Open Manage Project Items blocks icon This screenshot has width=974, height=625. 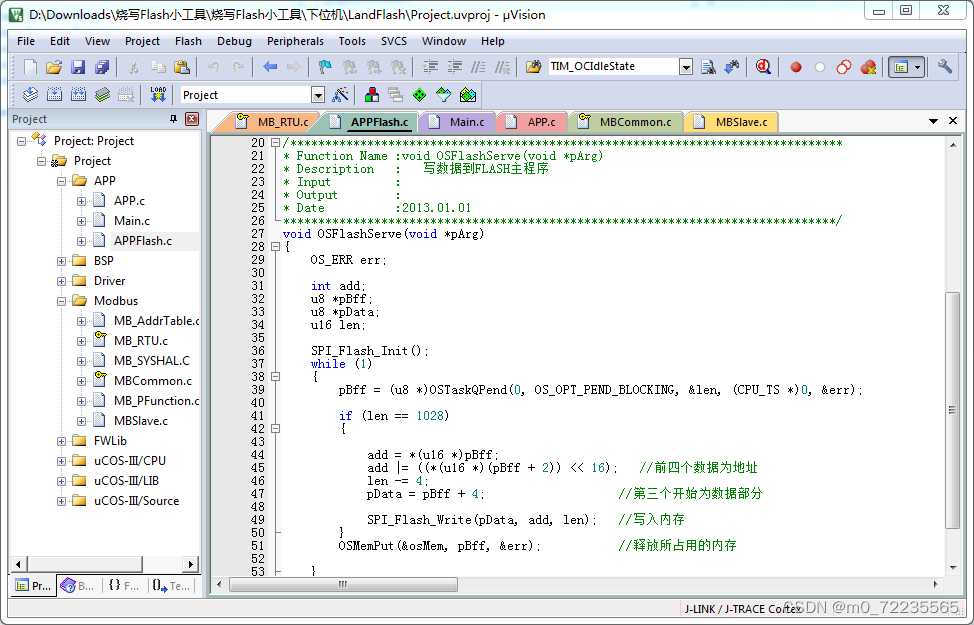372,94
